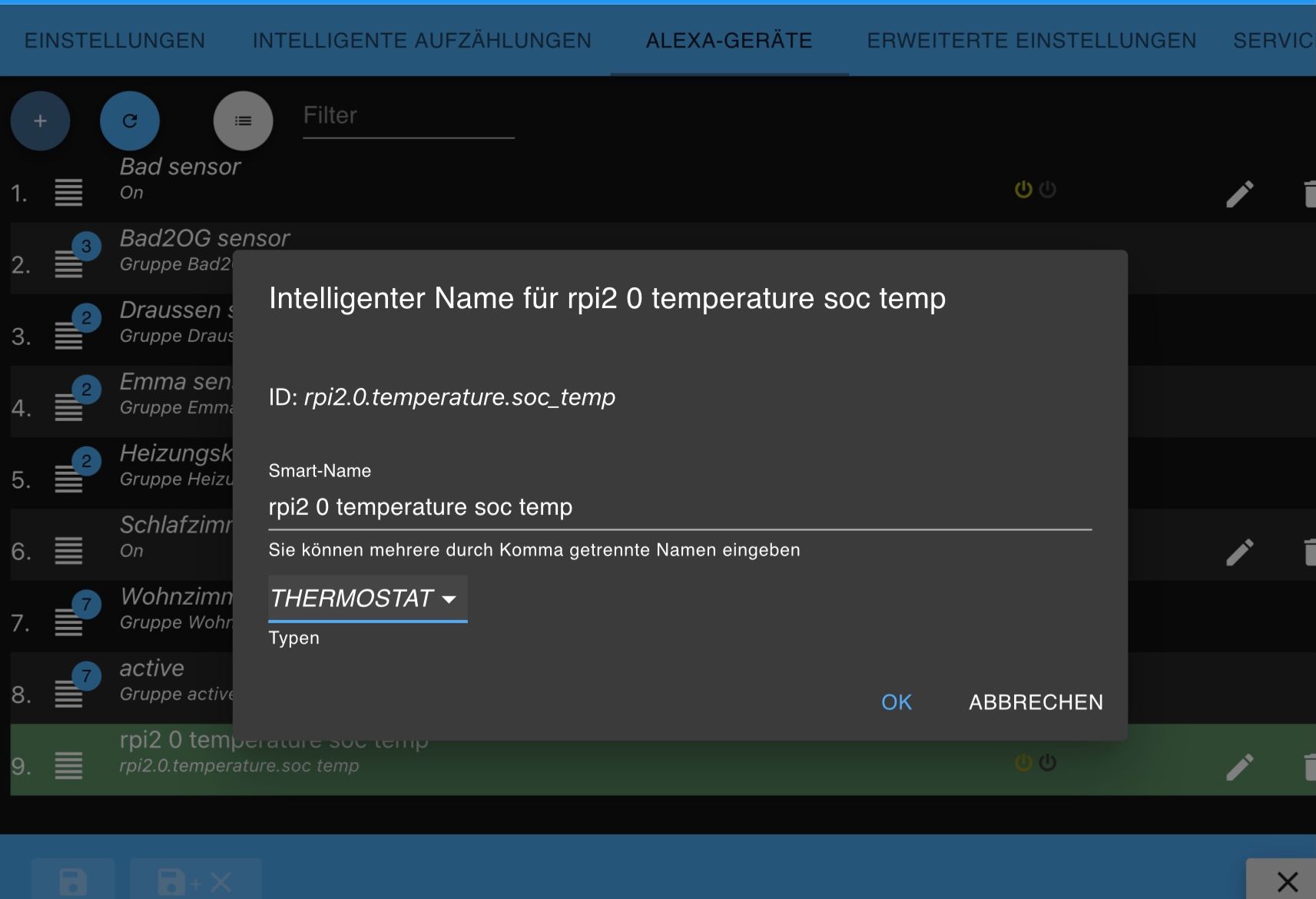Screen dimensions: 1316x899
Task: Click the Smart-Name text field
Action: 680,507
